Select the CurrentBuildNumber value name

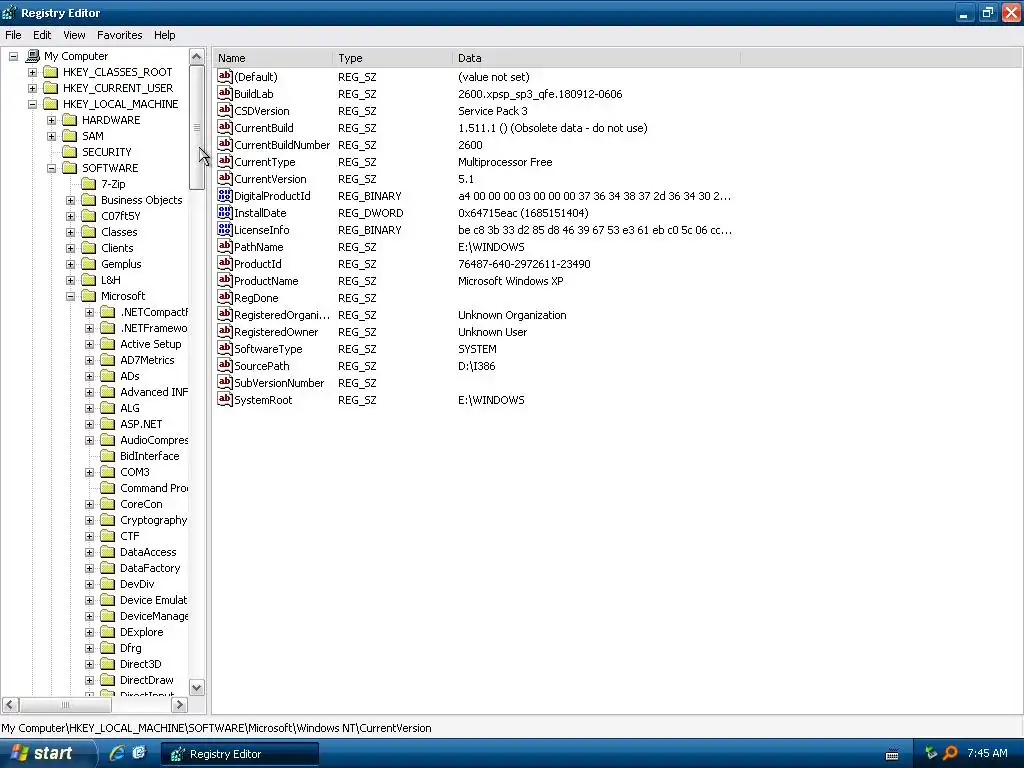[282, 145]
